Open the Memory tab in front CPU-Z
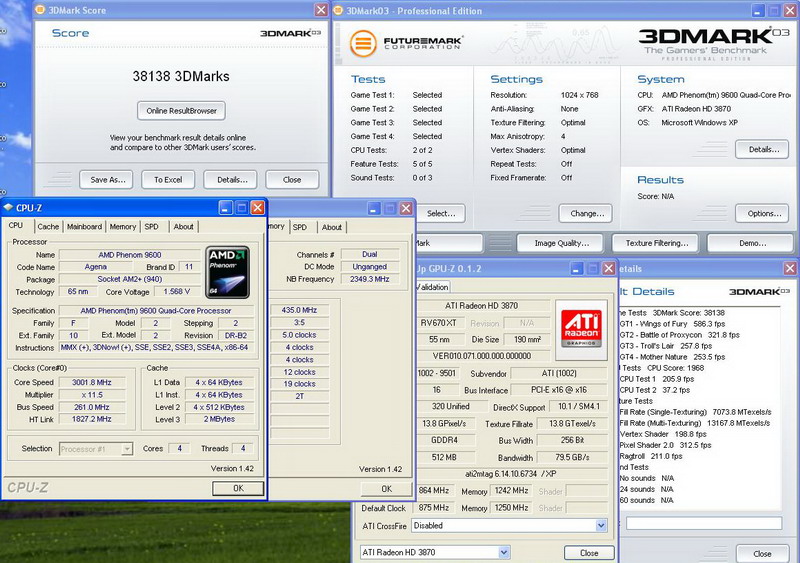The width and height of the screenshot is (800, 563). [x=123, y=227]
